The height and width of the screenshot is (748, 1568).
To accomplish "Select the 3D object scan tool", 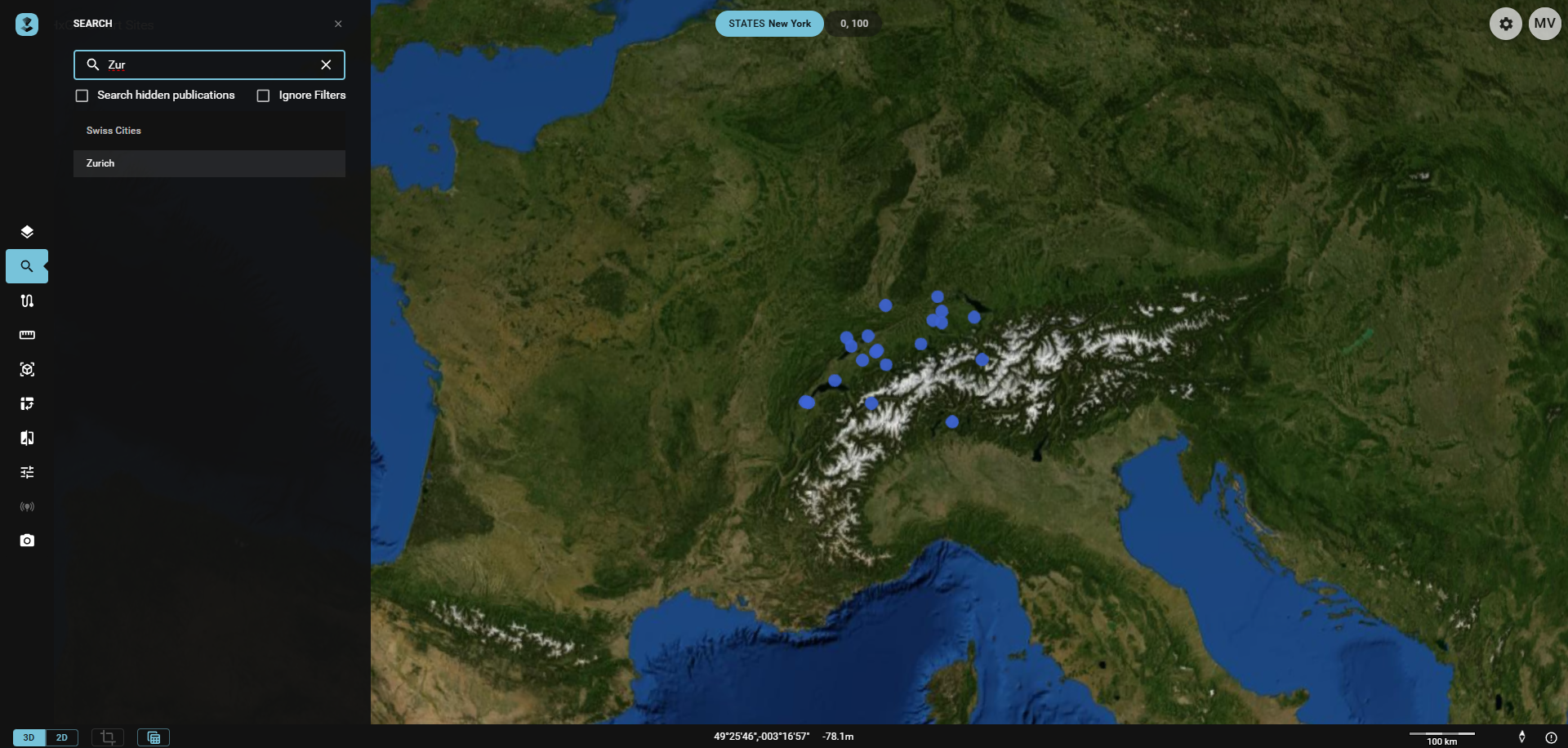I will point(27,369).
